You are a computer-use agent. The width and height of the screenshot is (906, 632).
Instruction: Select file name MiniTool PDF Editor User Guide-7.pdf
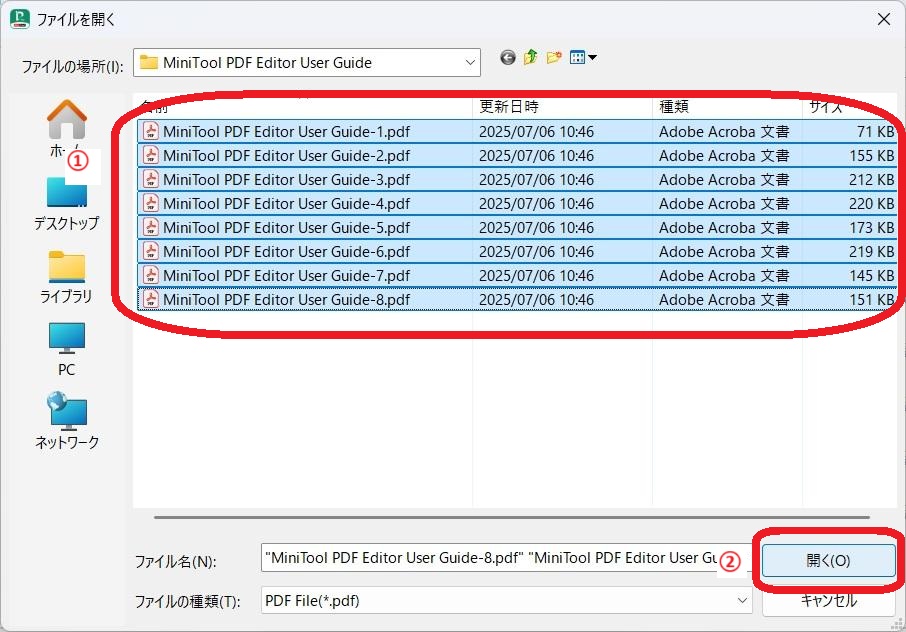287,276
